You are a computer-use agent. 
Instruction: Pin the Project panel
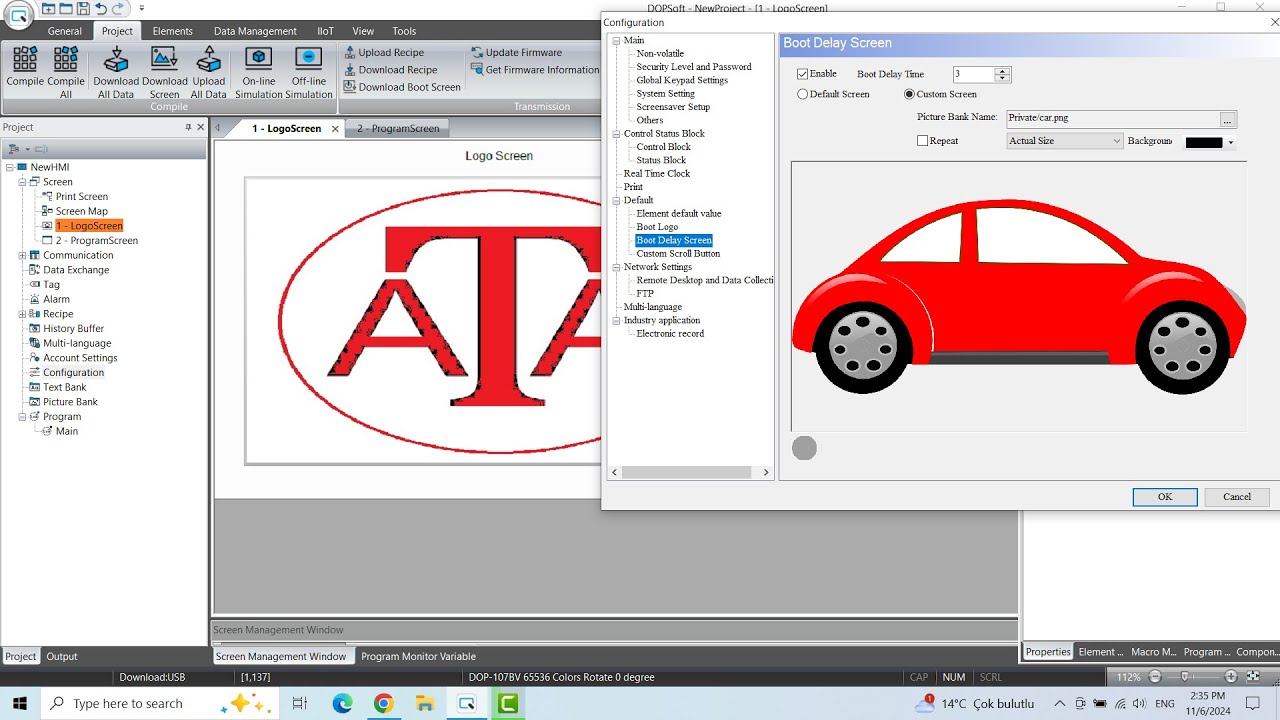(188, 127)
